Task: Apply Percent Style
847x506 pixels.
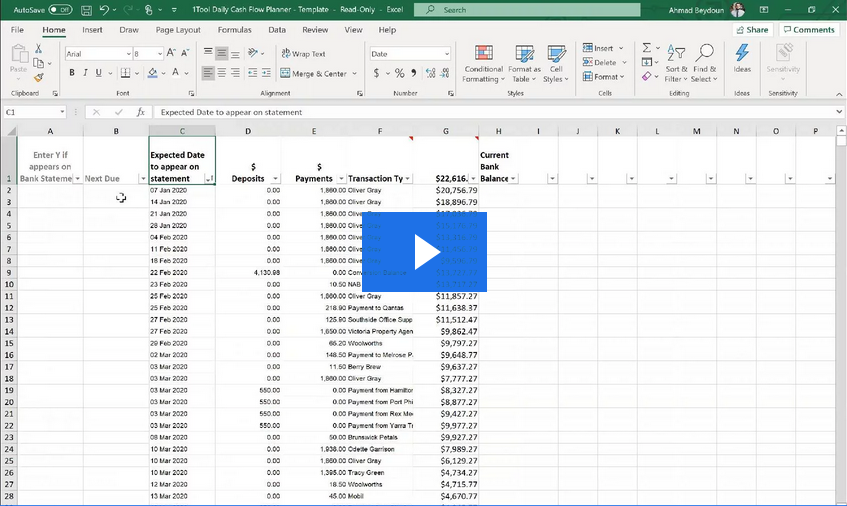Action: click(x=399, y=72)
